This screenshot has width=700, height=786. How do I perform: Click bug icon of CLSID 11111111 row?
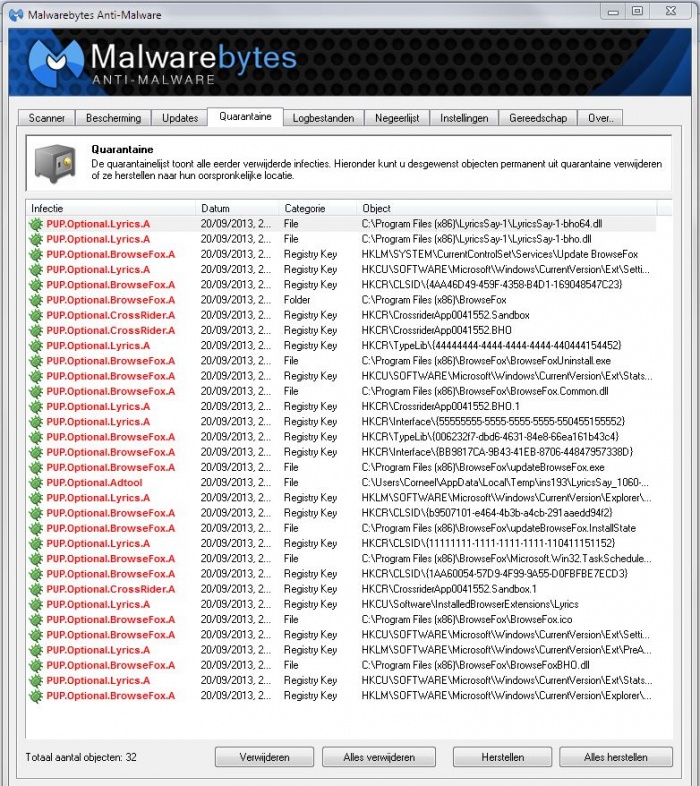(36, 543)
